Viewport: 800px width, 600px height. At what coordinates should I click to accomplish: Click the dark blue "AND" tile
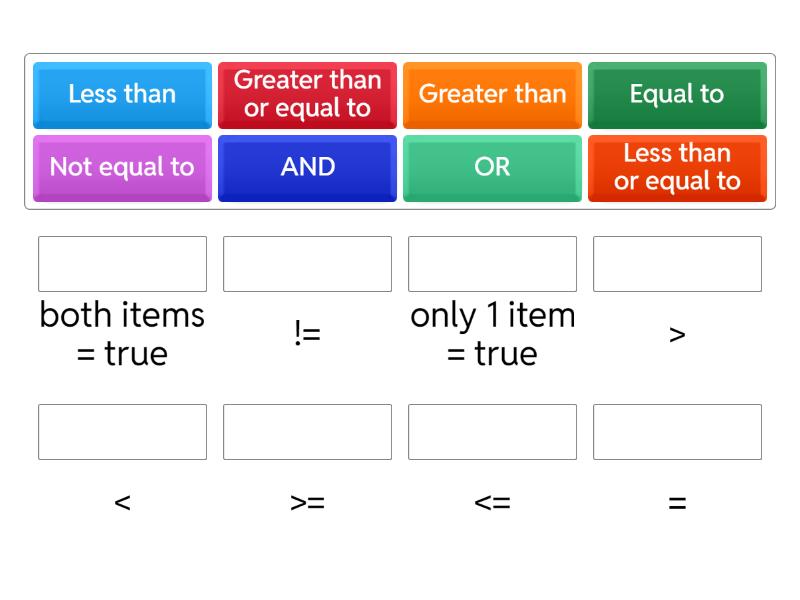click(x=307, y=167)
